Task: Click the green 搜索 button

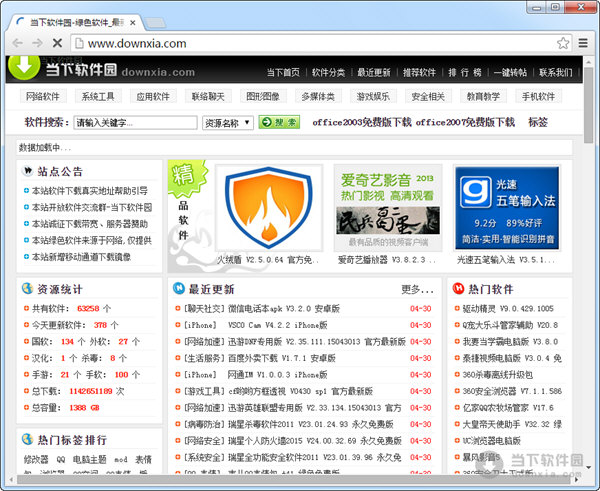Action: (279, 122)
